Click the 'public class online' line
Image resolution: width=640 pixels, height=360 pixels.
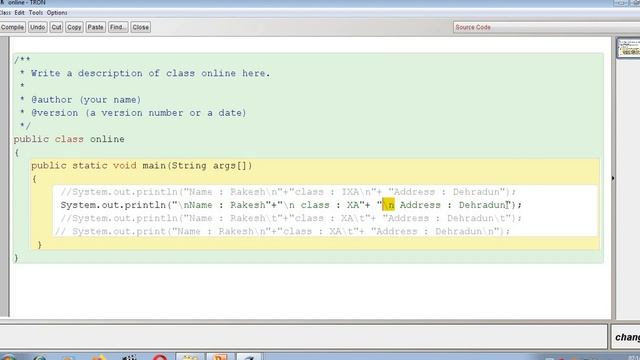click(x=69, y=139)
